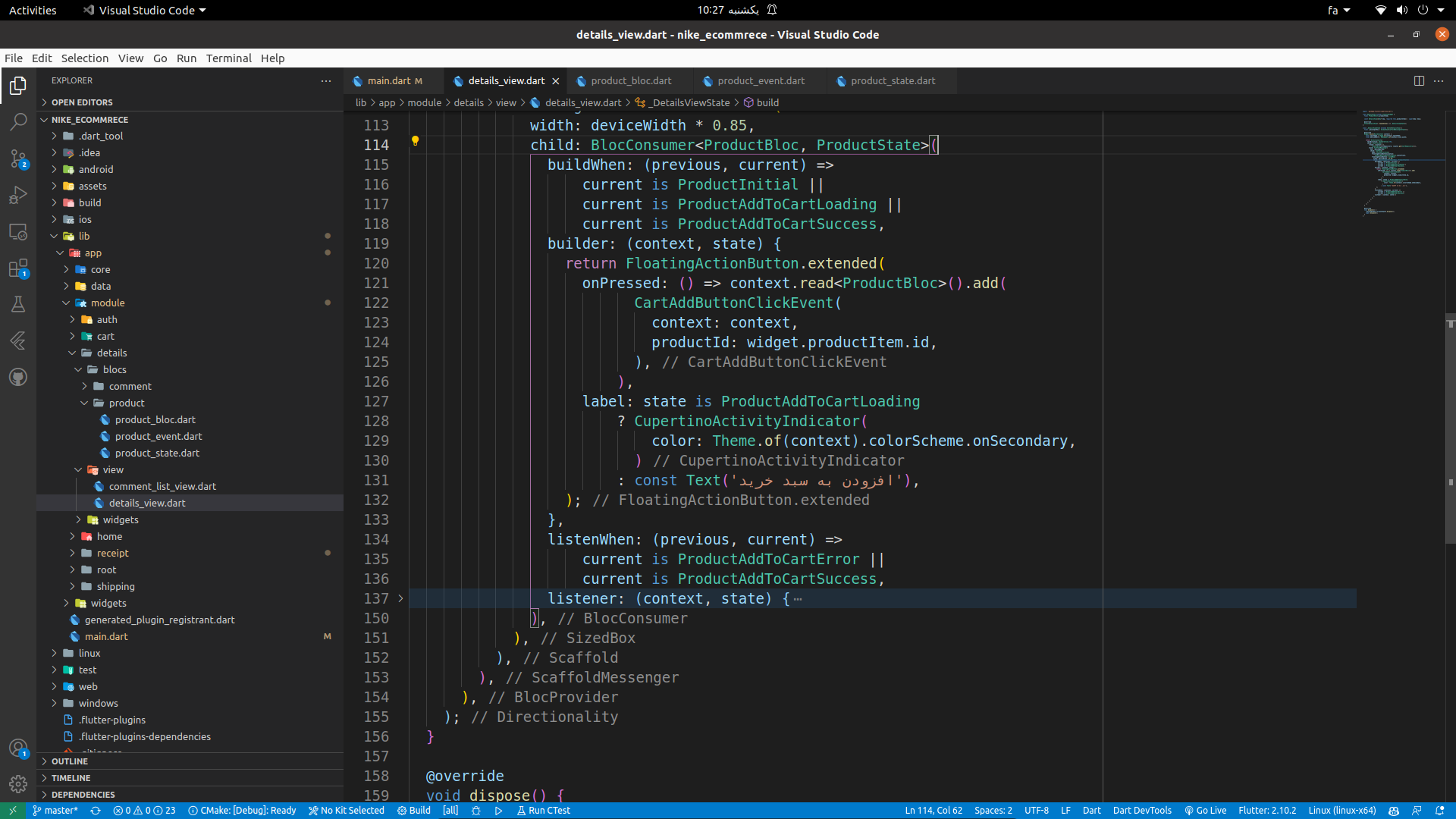This screenshot has height=819, width=1456.
Task: Synchronize changes icon in status bar
Action: coord(96,810)
